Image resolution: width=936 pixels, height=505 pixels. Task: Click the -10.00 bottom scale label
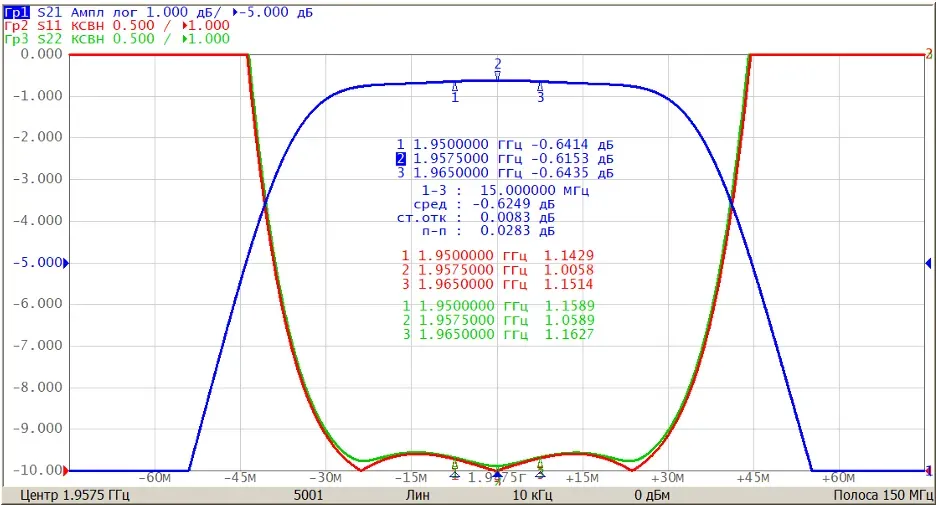coord(37,470)
